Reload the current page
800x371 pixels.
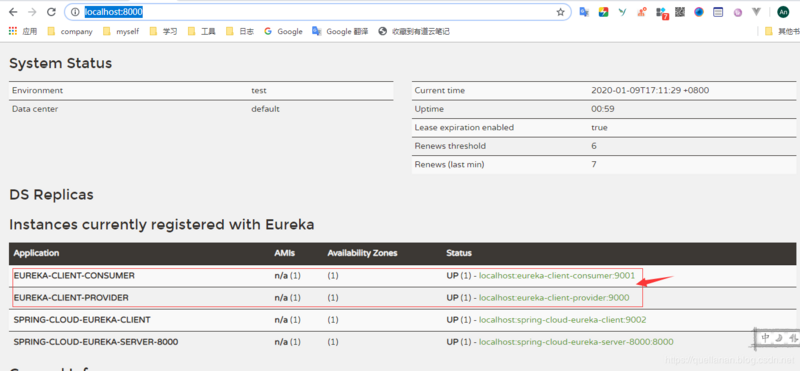click(51, 12)
